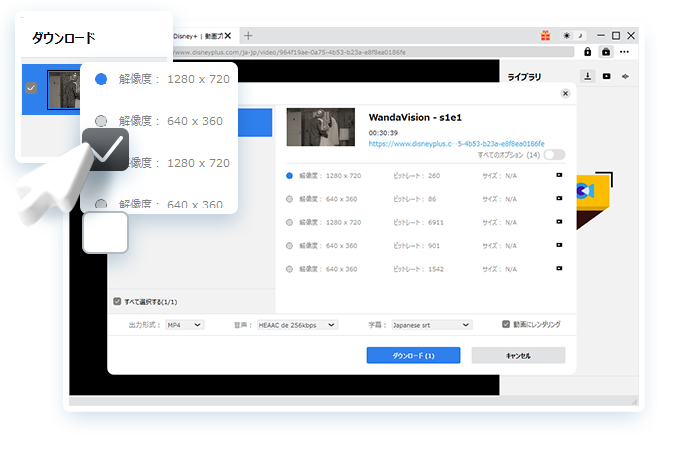
Task: Check the すべて選択する checkbox
Action: click(x=117, y=301)
